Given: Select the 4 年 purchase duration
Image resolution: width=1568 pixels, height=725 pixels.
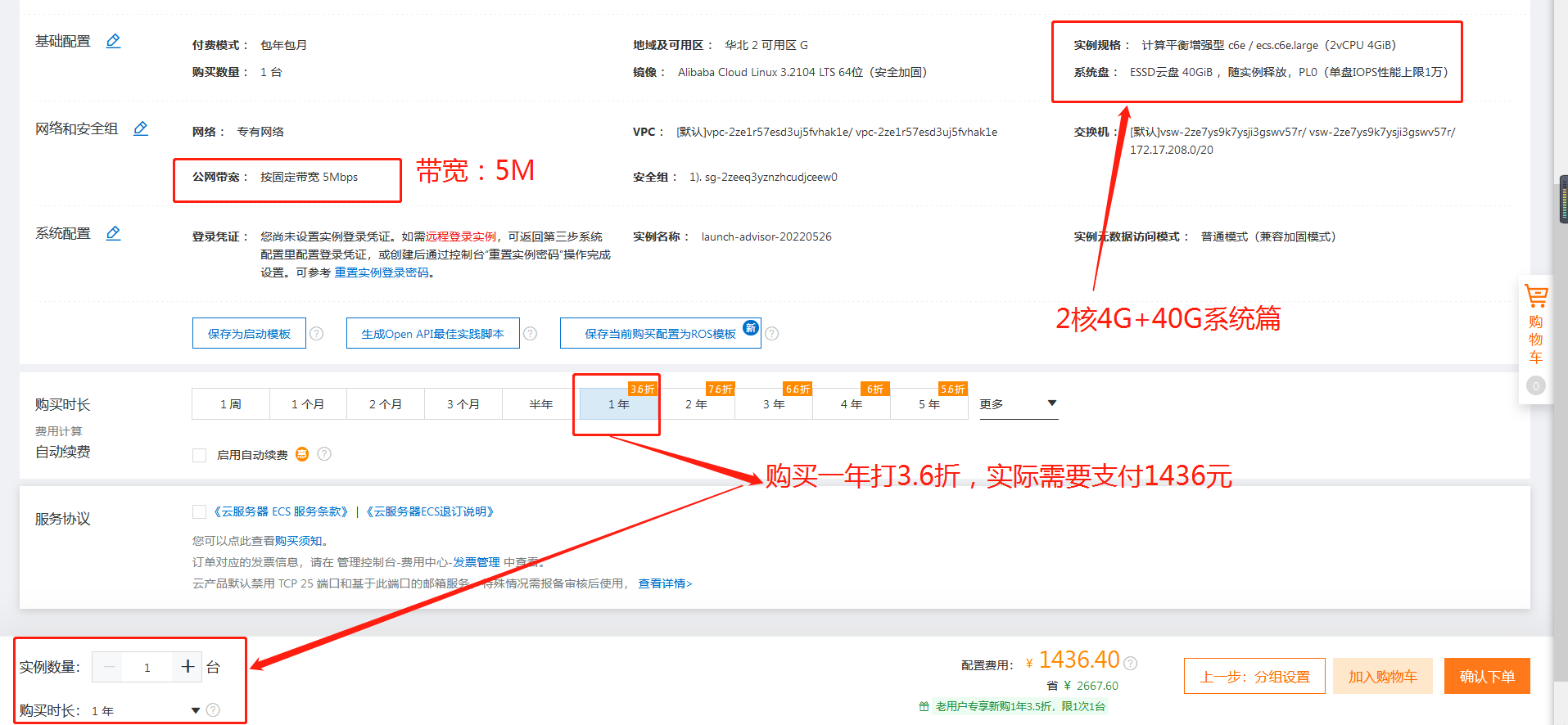Looking at the screenshot, I should pos(852,404).
